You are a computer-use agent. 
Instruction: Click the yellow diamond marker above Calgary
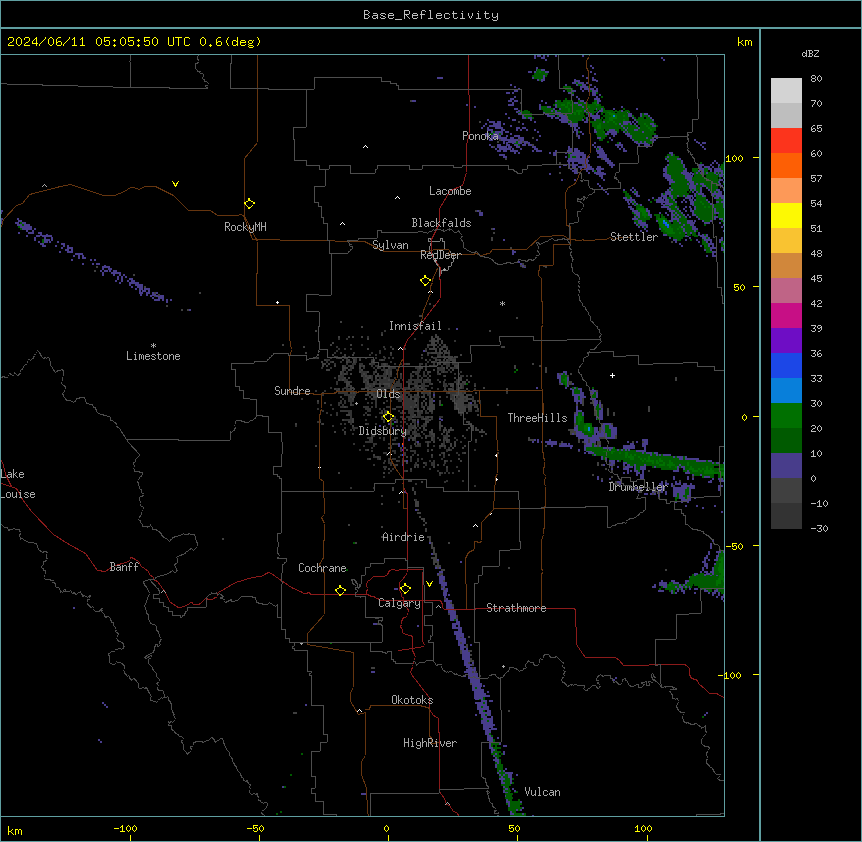(405, 589)
